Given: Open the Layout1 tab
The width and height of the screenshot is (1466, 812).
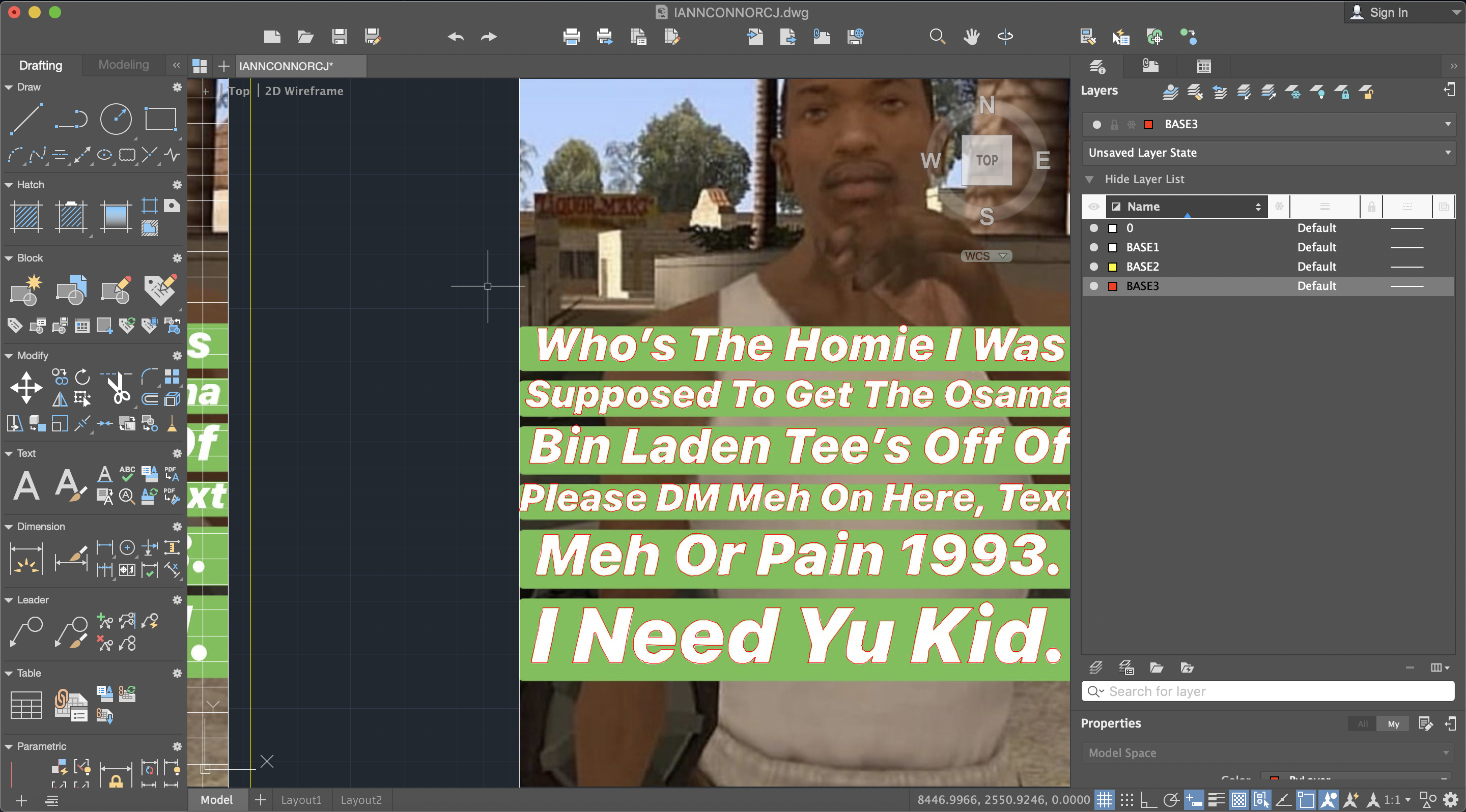Looking at the screenshot, I should pos(301,800).
